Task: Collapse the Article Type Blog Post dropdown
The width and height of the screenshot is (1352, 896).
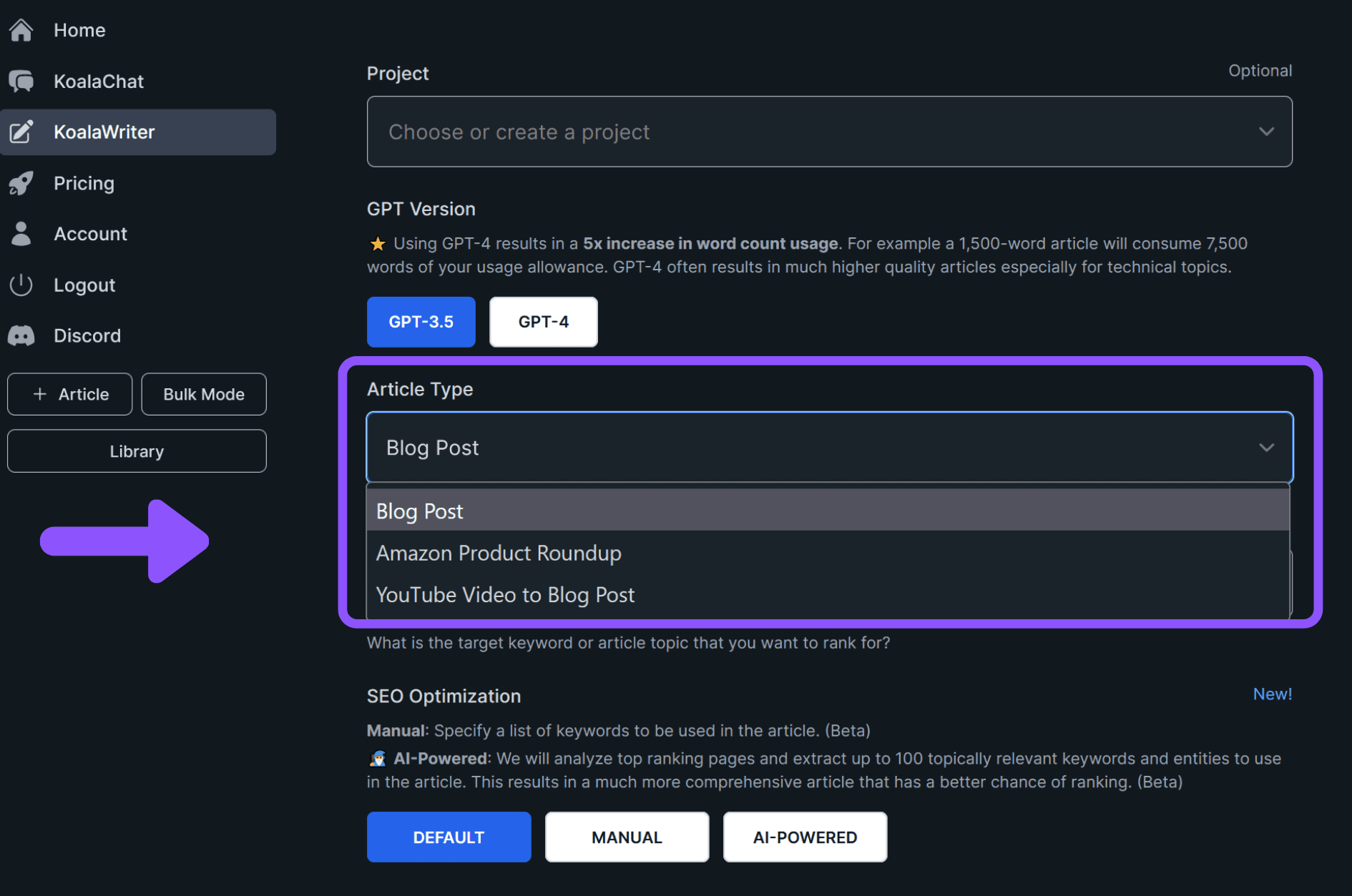Action: (829, 448)
